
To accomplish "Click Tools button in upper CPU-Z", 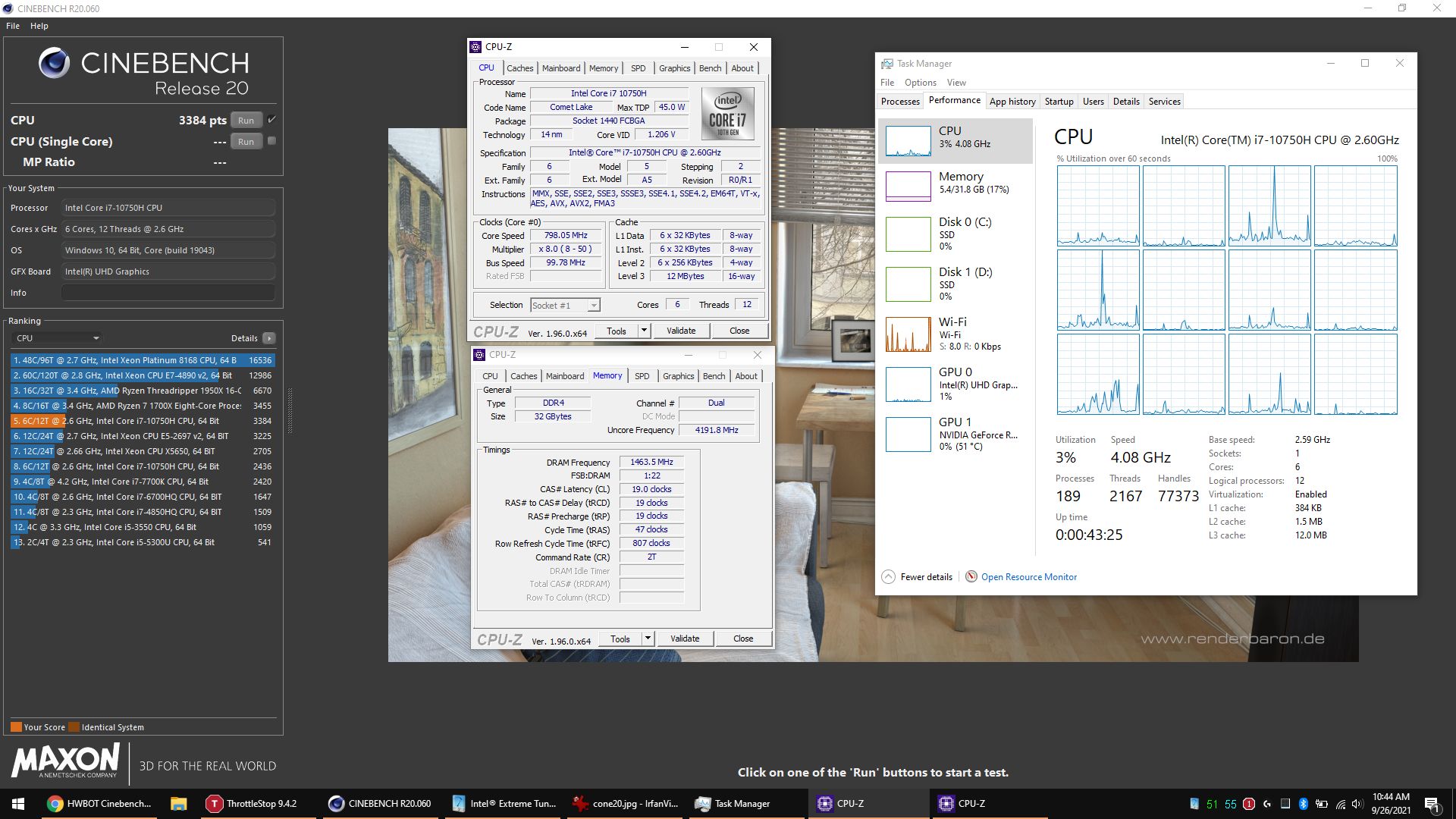I will (617, 331).
